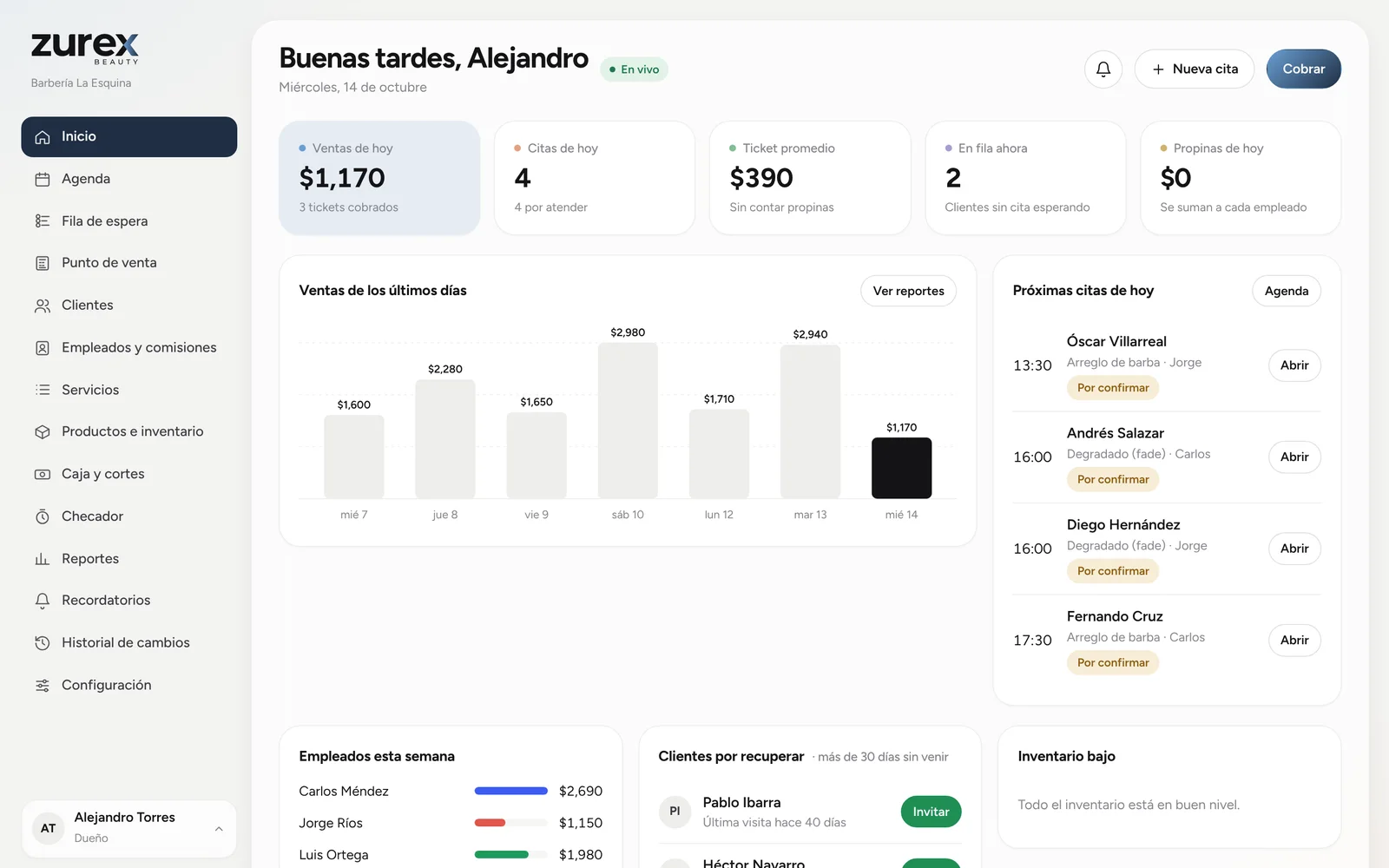
Task: Click the Caja y cortes cash icon
Action: 43,474
